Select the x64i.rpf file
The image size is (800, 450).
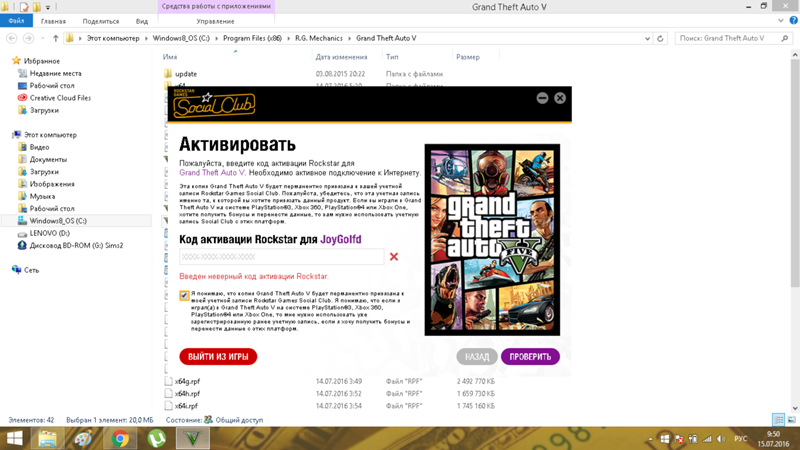(x=186, y=406)
